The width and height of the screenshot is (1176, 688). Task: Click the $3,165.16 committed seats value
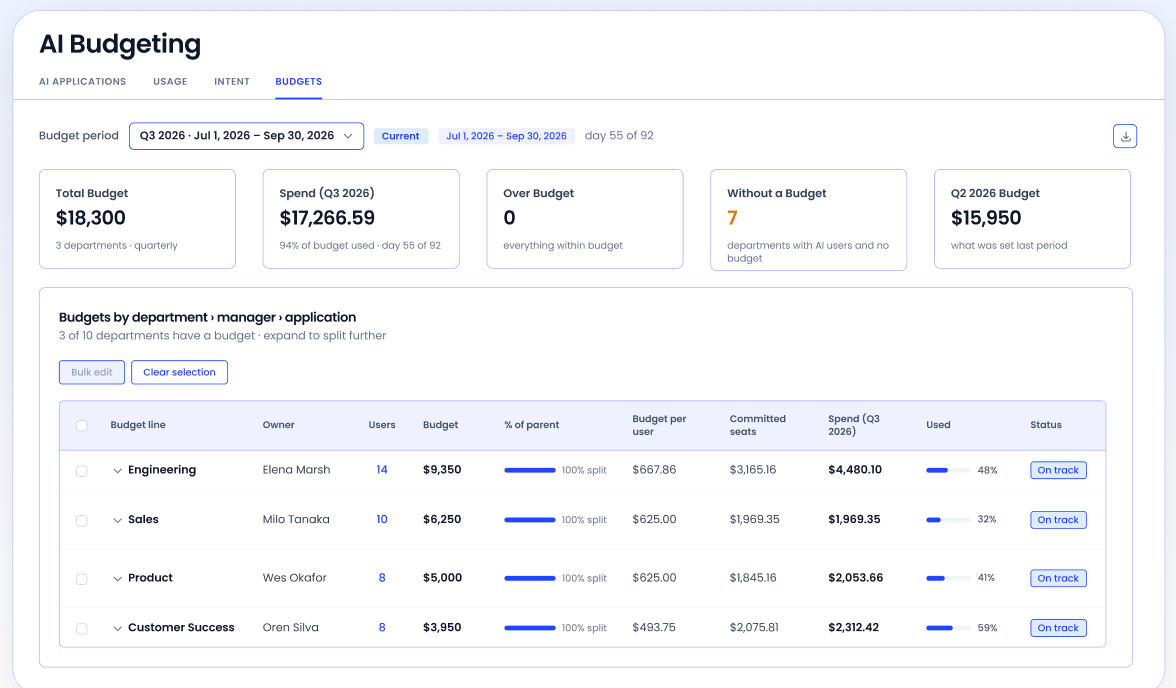[x=753, y=470]
